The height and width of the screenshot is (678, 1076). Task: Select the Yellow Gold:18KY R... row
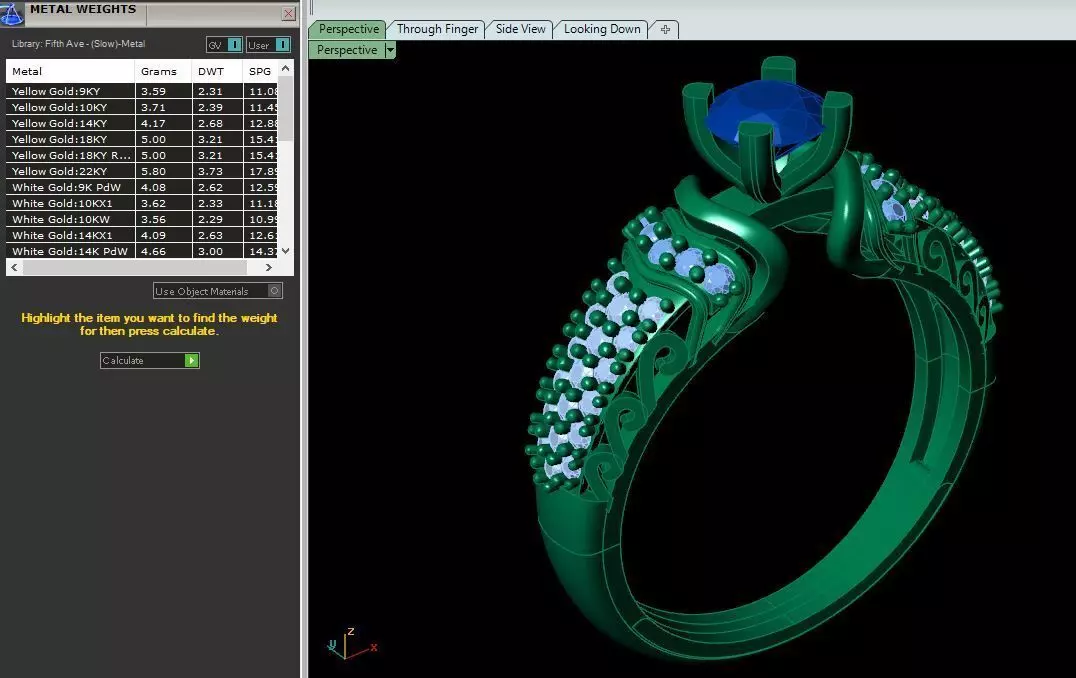(x=142, y=155)
